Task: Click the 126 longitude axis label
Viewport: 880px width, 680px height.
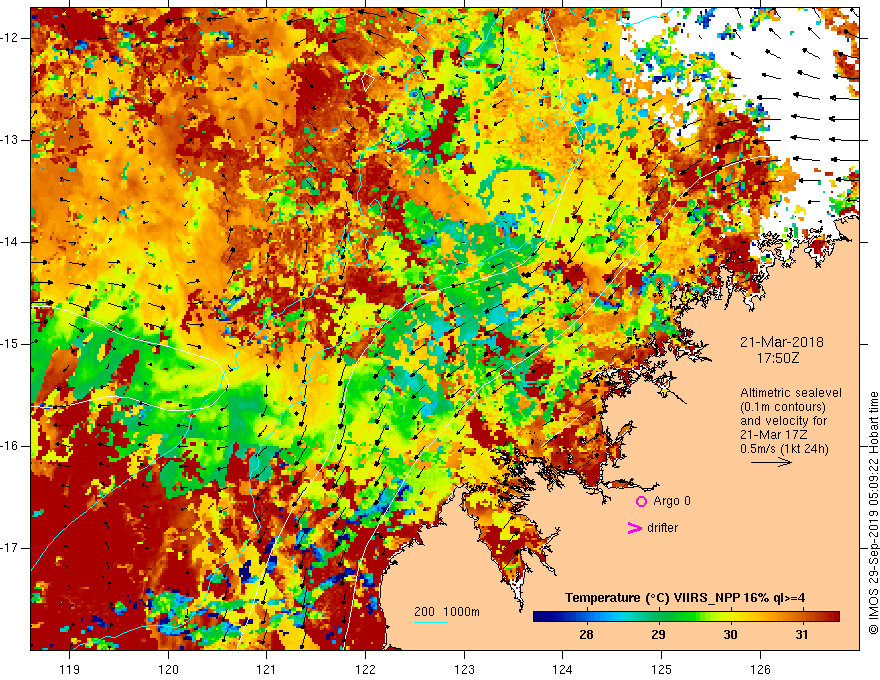Action: 760,669
